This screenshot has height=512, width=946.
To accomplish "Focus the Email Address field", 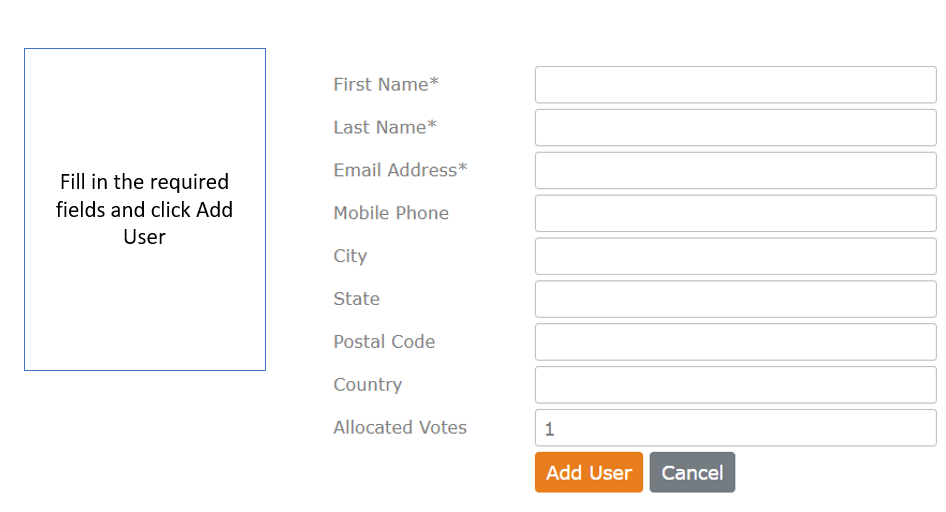I will click(x=735, y=171).
